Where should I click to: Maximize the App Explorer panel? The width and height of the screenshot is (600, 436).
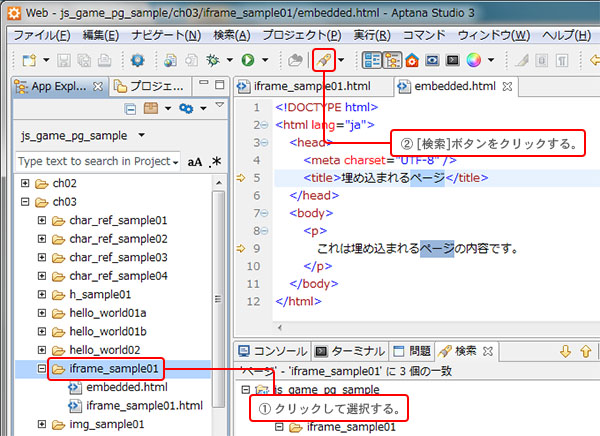coord(220,85)
